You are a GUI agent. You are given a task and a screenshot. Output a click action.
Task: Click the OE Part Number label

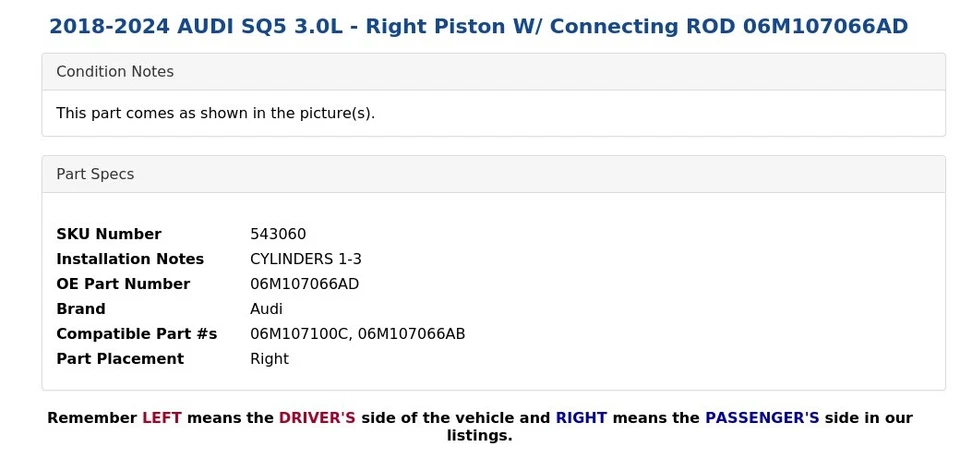tap(123, 284)
